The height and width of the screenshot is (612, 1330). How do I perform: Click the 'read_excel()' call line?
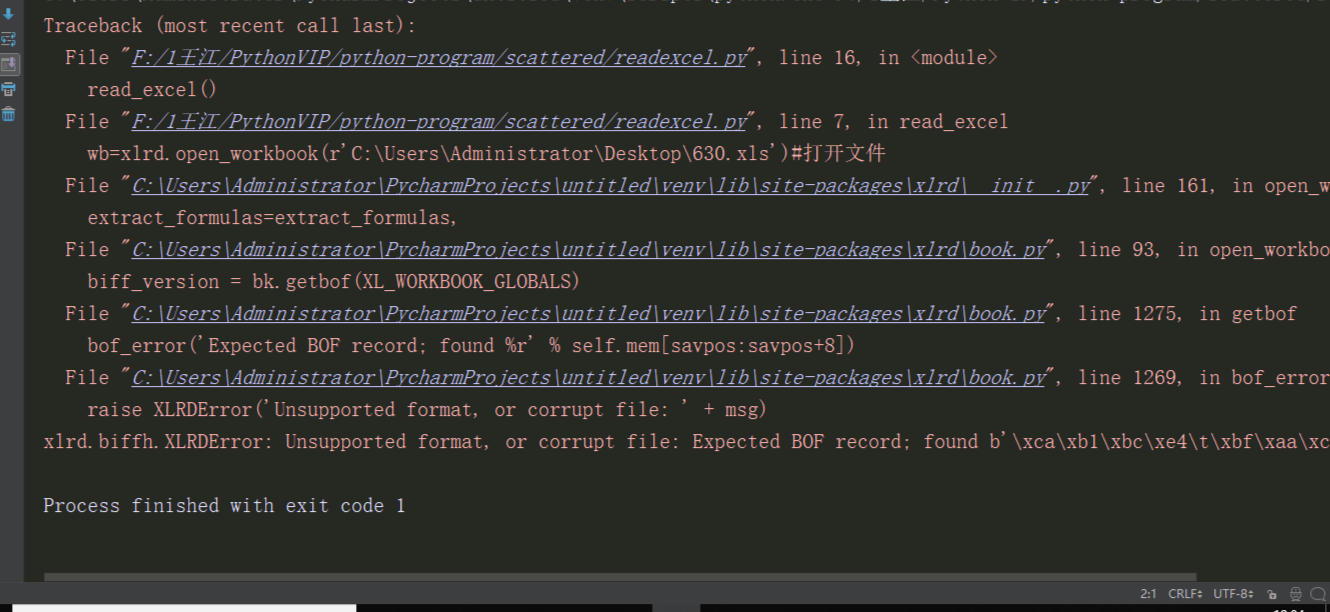[x=152, y=90]
